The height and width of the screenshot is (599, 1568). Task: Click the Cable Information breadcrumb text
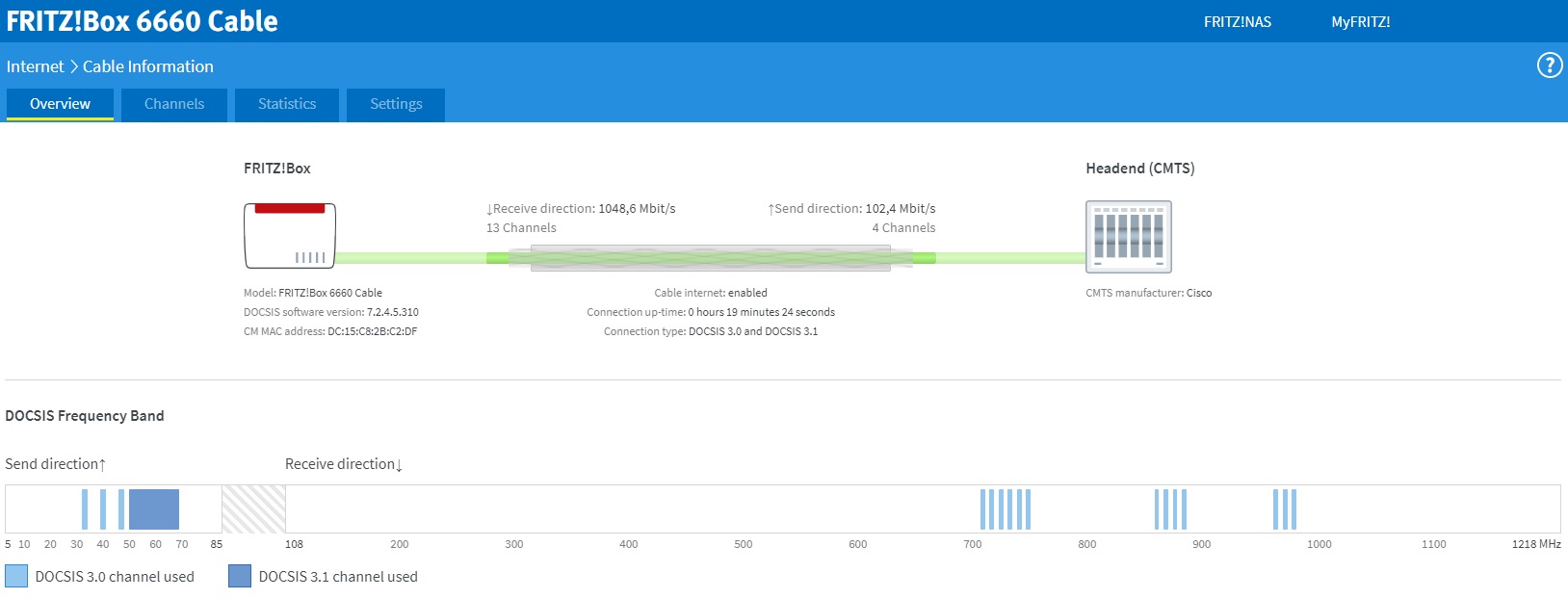coord(148,66)
